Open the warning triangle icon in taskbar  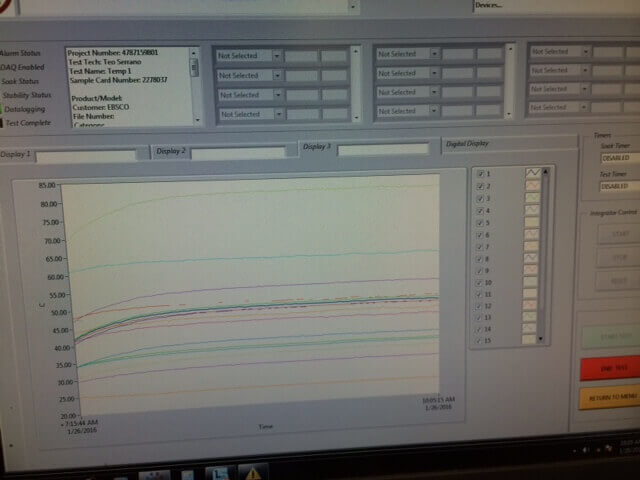point(254,470)
